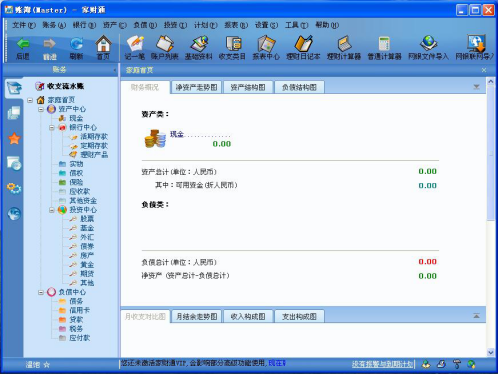
Task: Click the 网银联网导入 online import icon
Action: 476,44
